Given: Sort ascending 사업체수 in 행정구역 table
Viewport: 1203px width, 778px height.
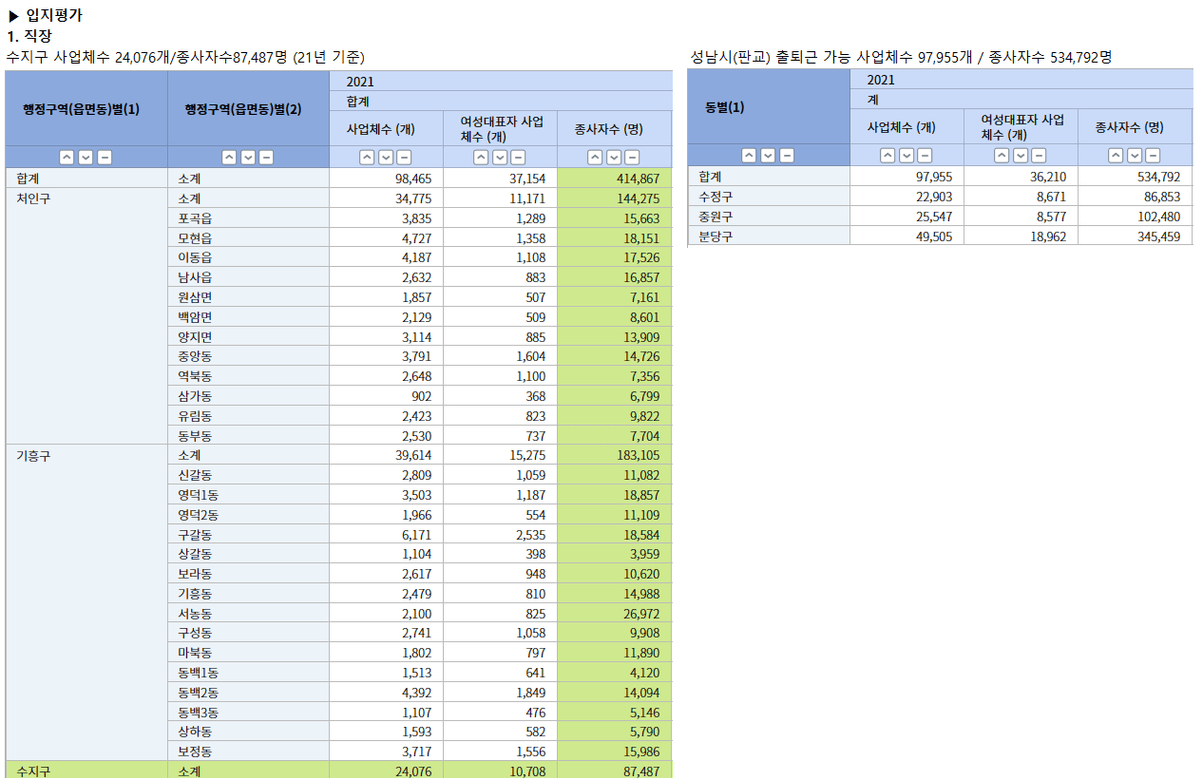Looking at the screenshot, I should coord(366,157).
